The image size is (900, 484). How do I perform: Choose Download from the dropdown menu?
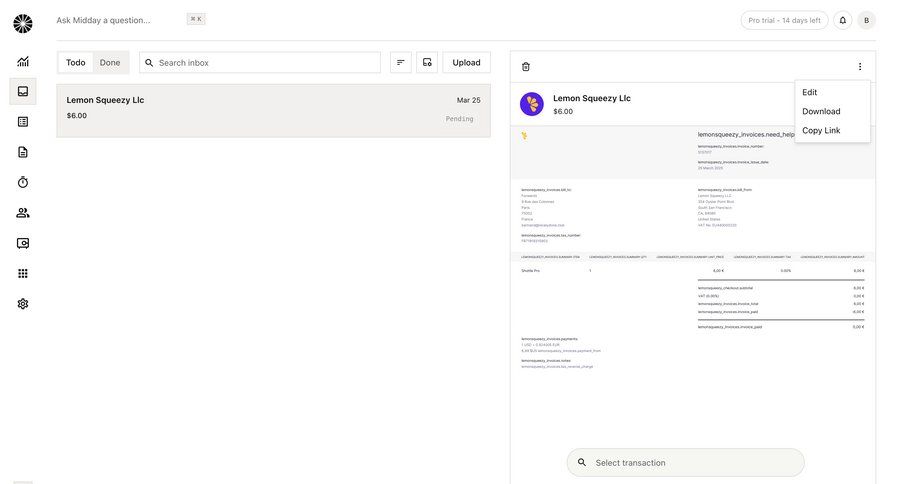point(832,111)
